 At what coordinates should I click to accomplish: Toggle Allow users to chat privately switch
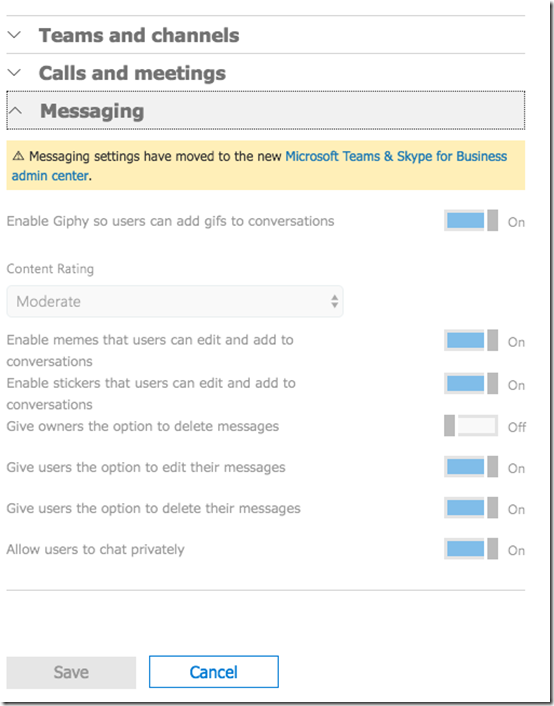coord(471,549)
